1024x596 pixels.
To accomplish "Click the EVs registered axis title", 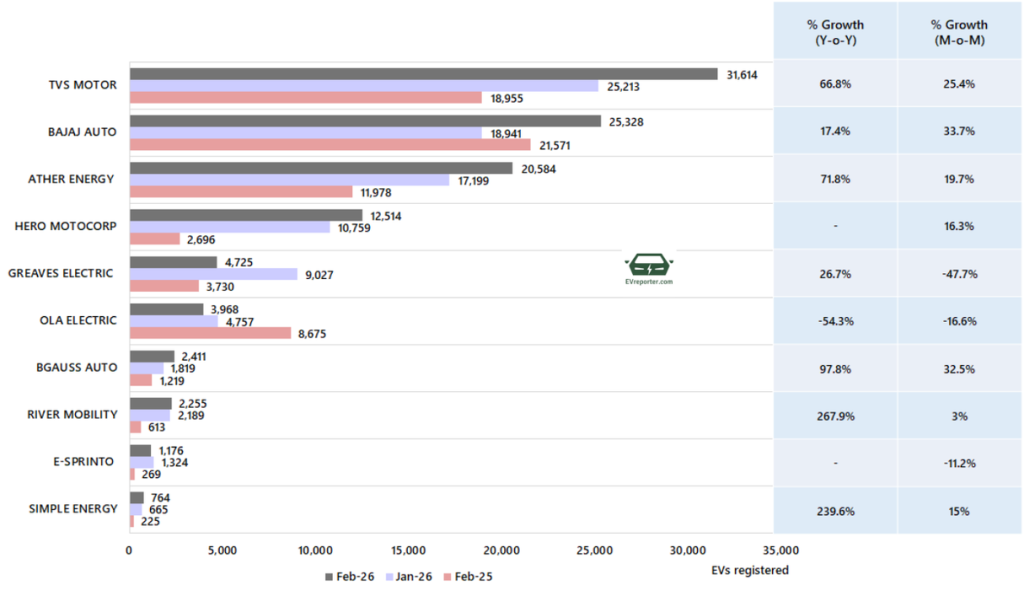I will (748, 570).
